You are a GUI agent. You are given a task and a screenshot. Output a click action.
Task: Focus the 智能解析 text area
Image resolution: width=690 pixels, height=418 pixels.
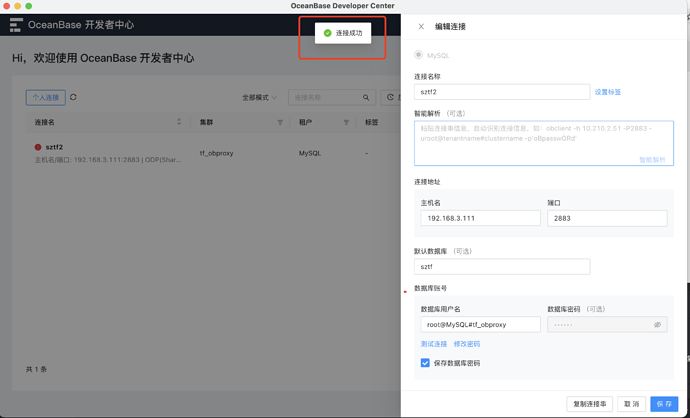543,143
